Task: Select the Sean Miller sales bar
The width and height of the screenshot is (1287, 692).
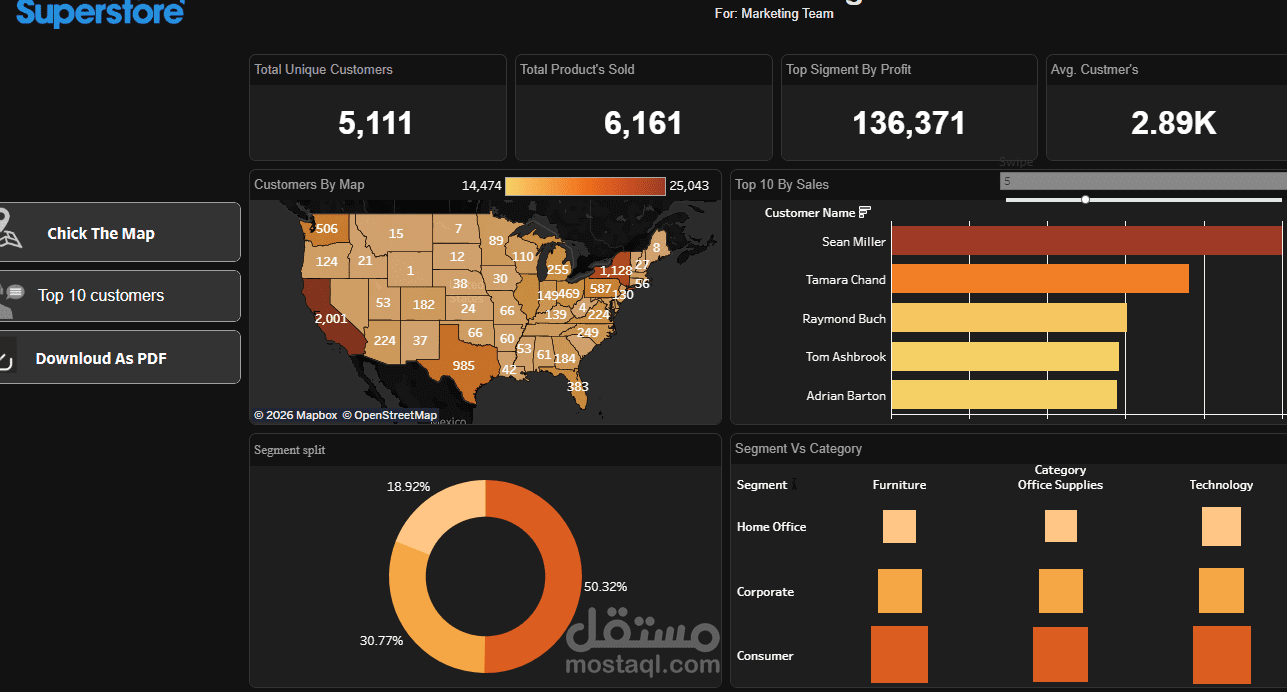Action: tap(1086, 241)
